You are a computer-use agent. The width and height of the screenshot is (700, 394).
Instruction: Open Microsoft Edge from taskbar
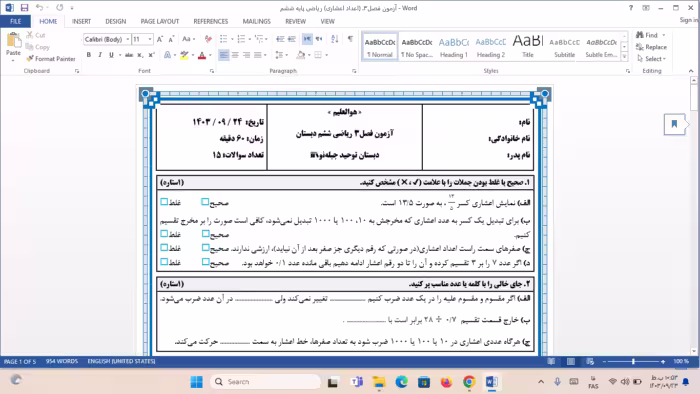pos(401,382)
